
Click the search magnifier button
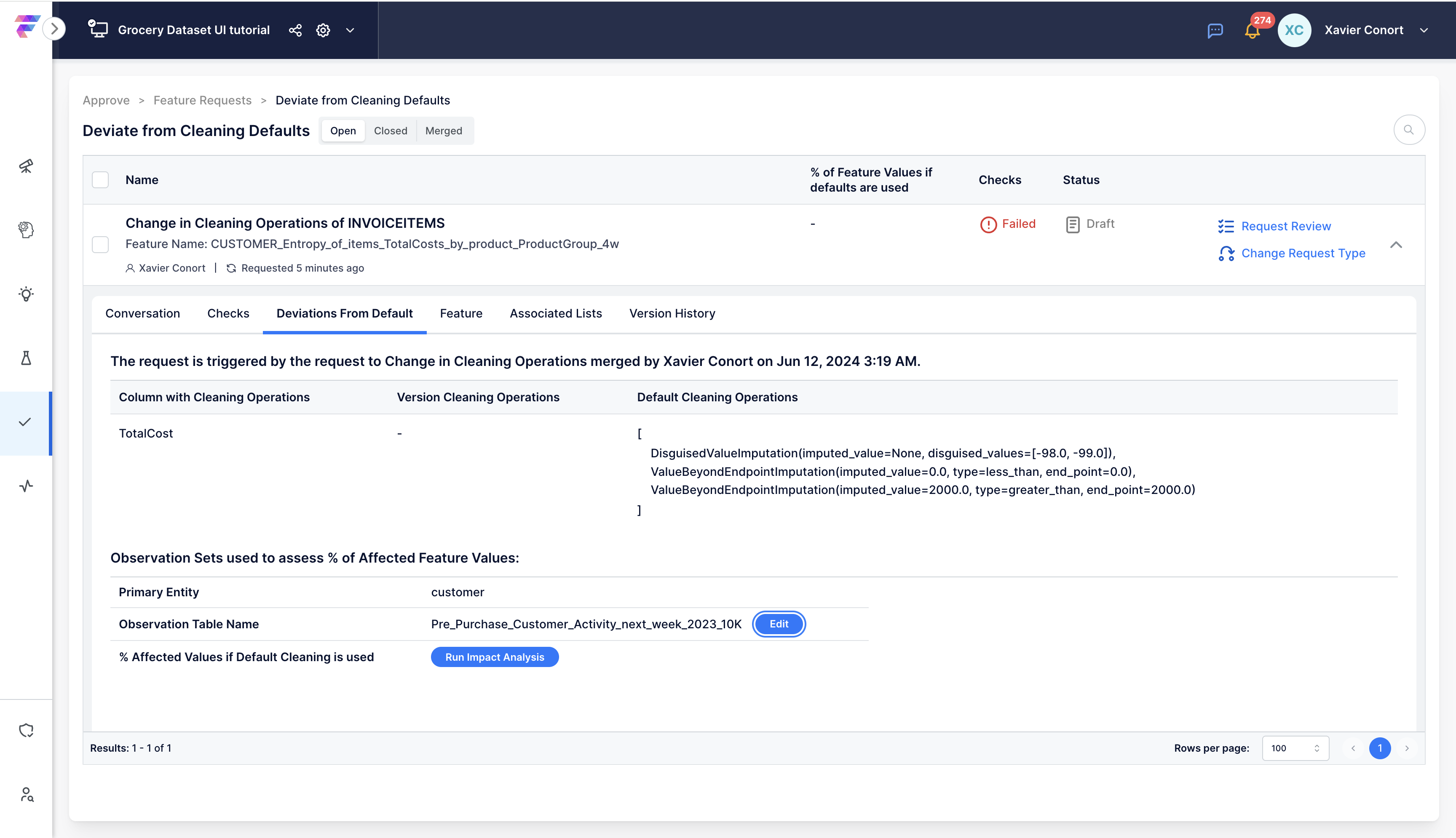[x=1408, y=130]
